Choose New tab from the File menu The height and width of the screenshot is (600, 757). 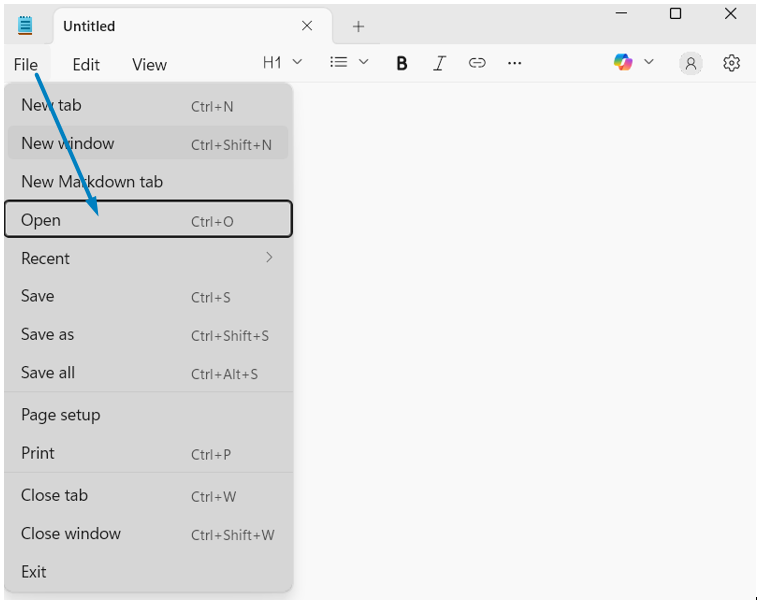pos(148,105)
